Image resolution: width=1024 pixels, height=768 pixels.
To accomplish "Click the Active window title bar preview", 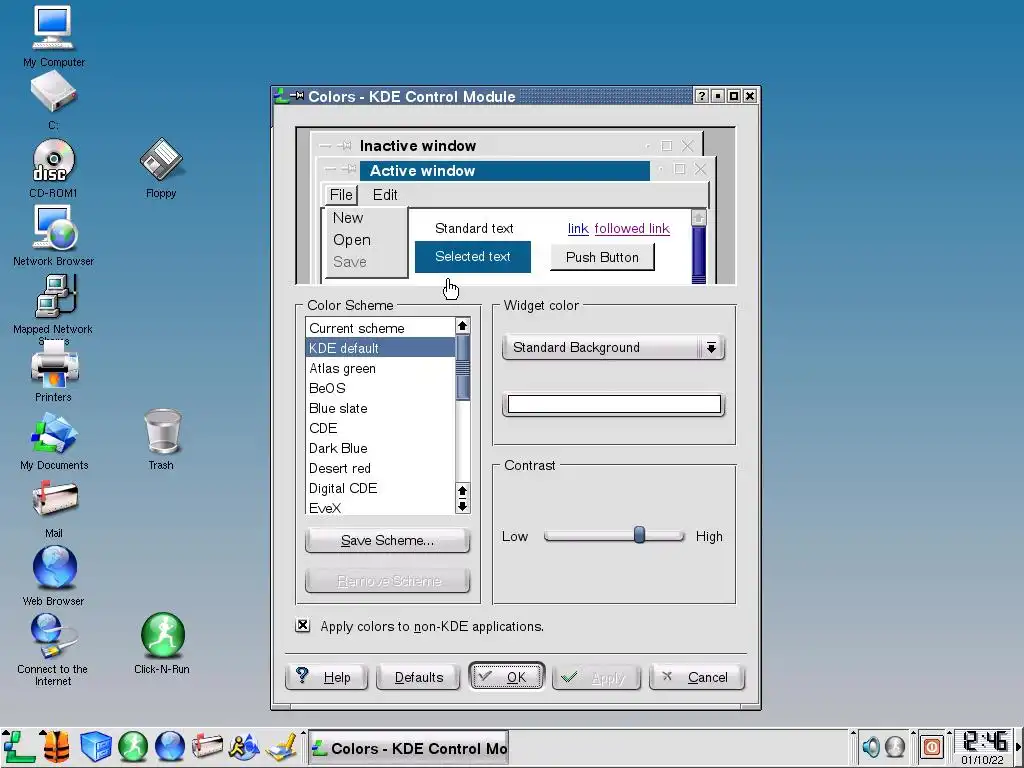I will tap(505, 170).
